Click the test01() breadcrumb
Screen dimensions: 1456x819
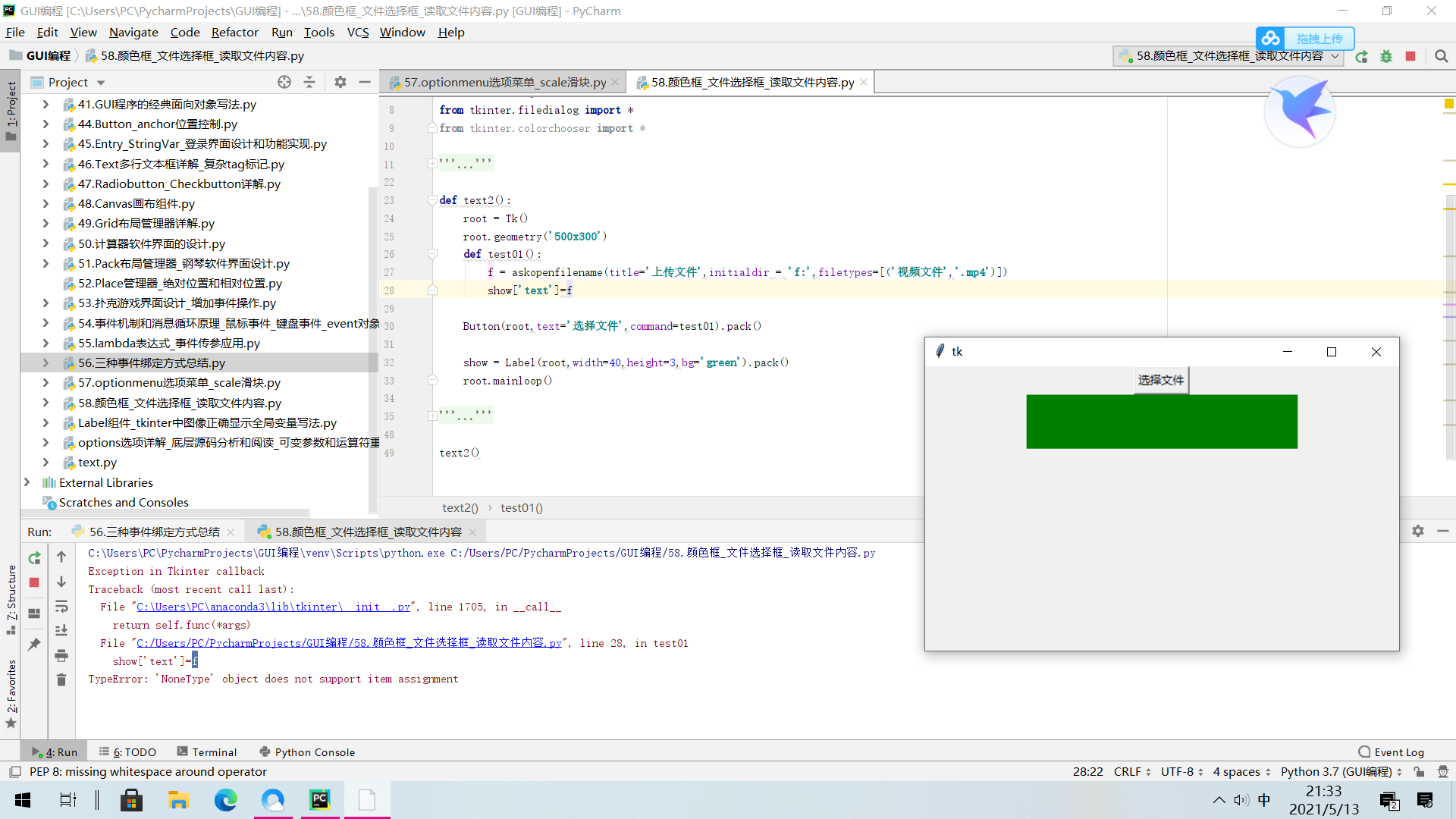click(522, 507)
